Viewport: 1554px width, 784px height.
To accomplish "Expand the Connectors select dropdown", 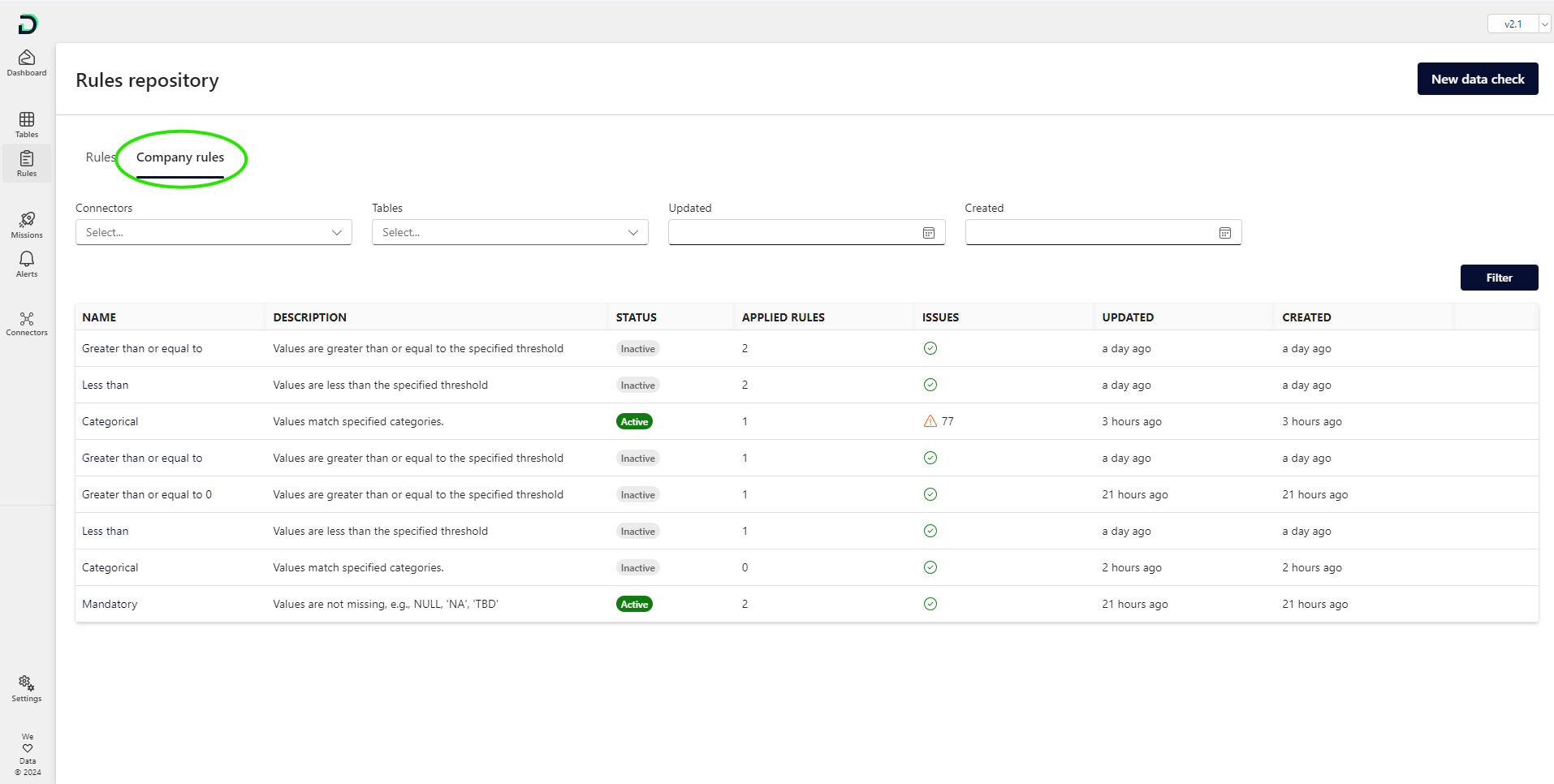I will coord(214,233).
